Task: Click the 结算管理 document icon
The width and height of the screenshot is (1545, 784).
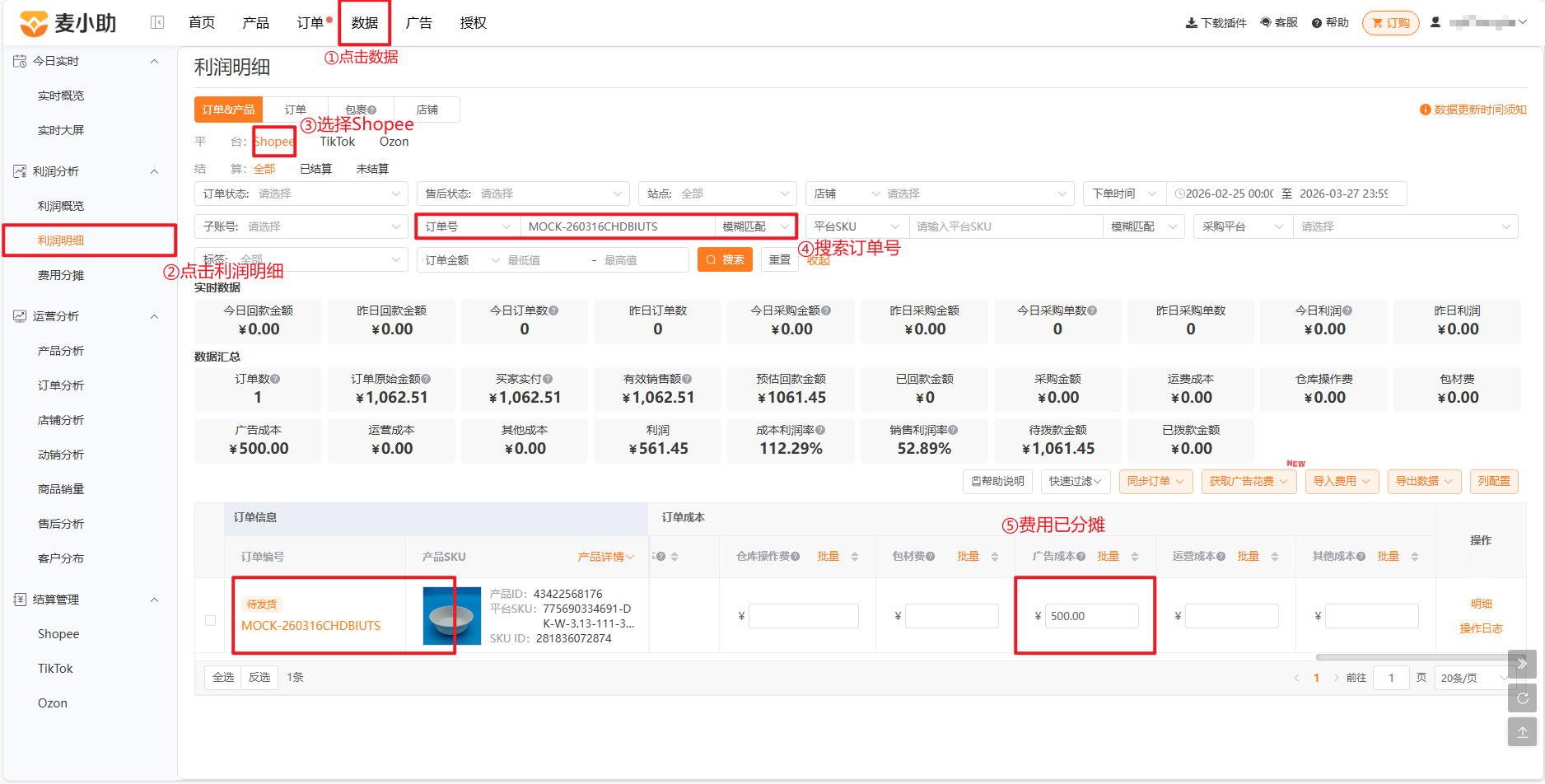Action: pos(20,600)
